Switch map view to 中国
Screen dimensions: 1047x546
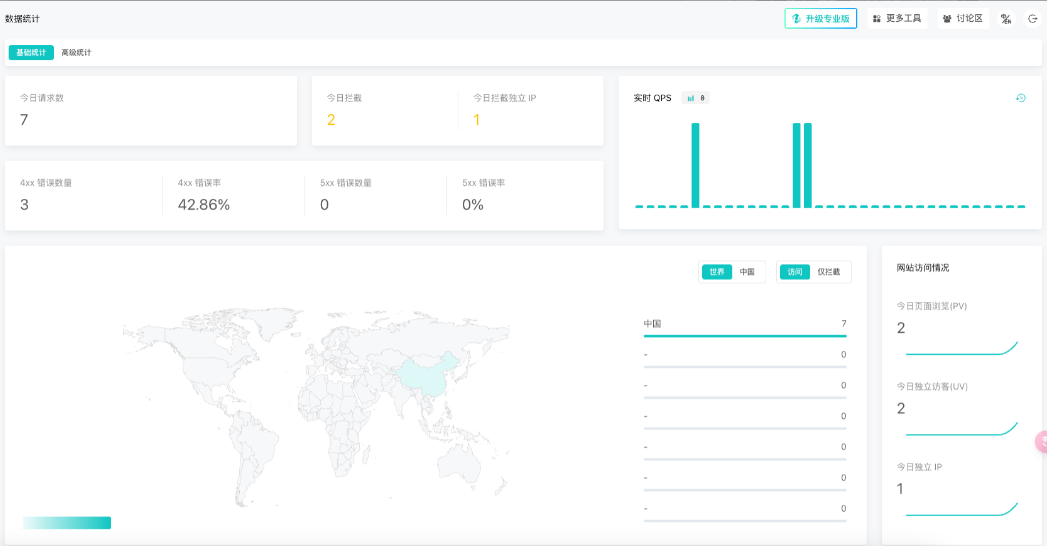coord(747,272)
